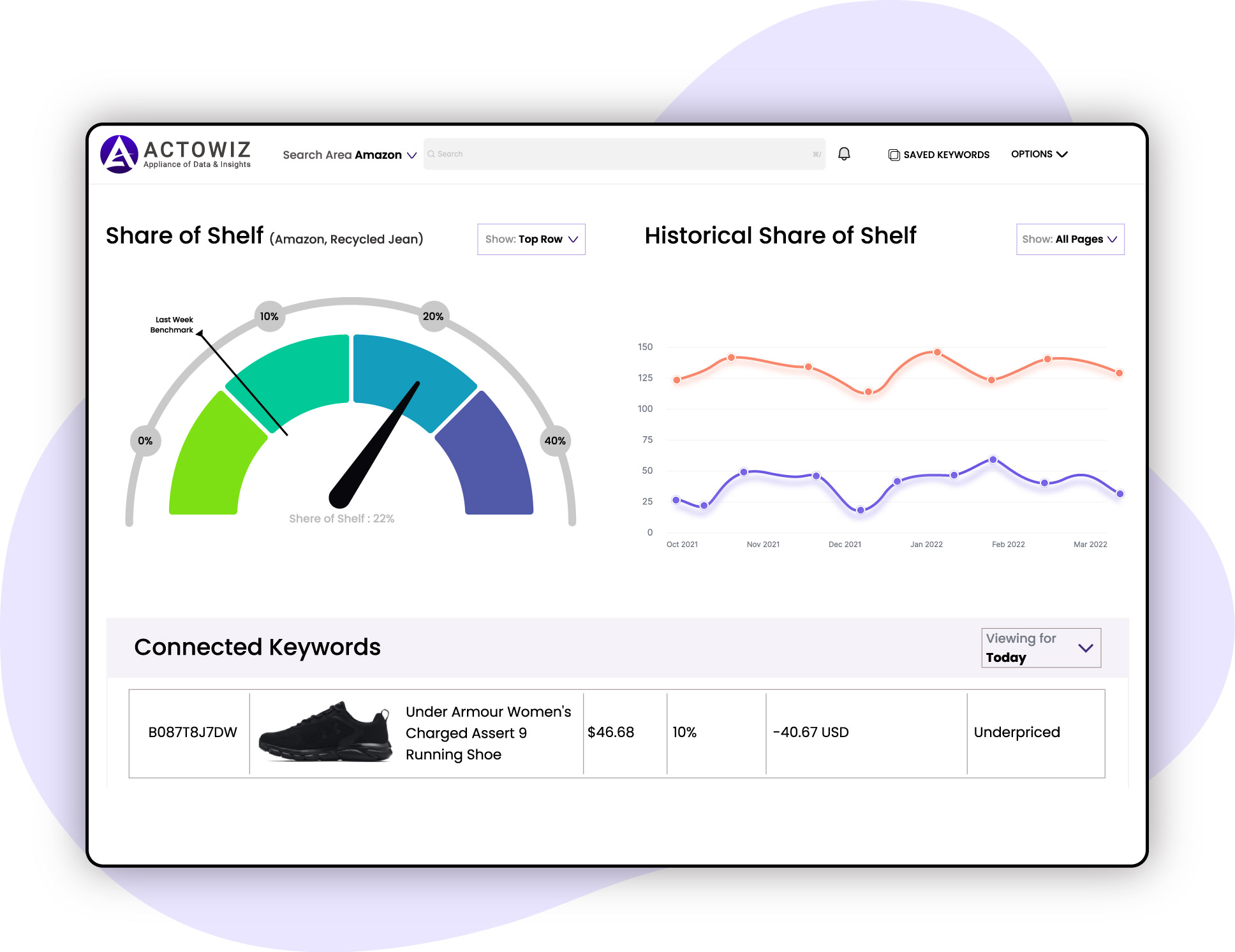Click the 10% gauge marker
Viewport: 1235px width, 952px height.
[269, 316]
